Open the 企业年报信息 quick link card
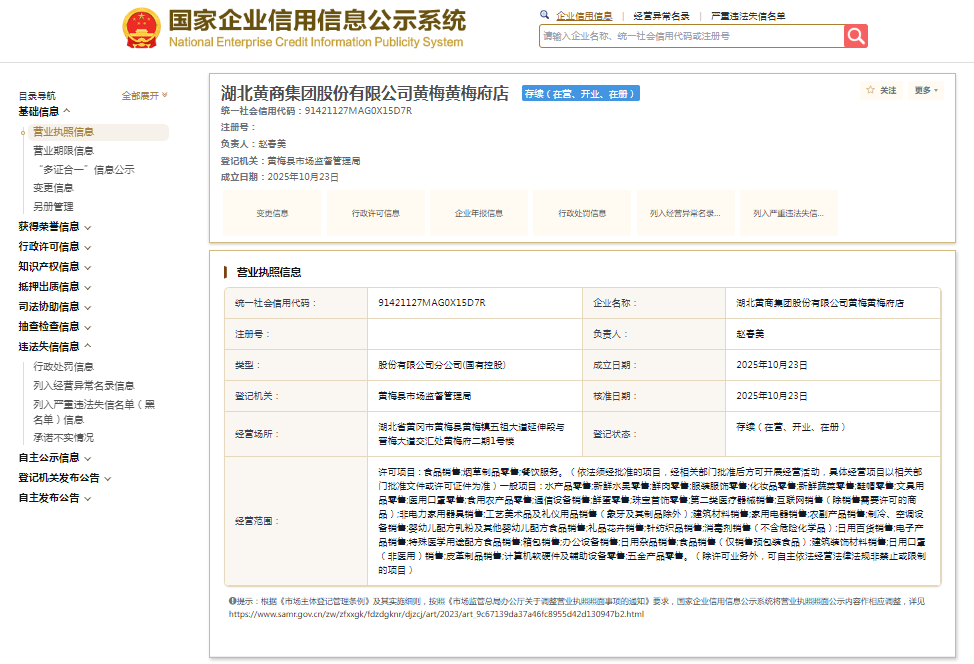This screenshot has width=974, height=664. coord(479,213)
